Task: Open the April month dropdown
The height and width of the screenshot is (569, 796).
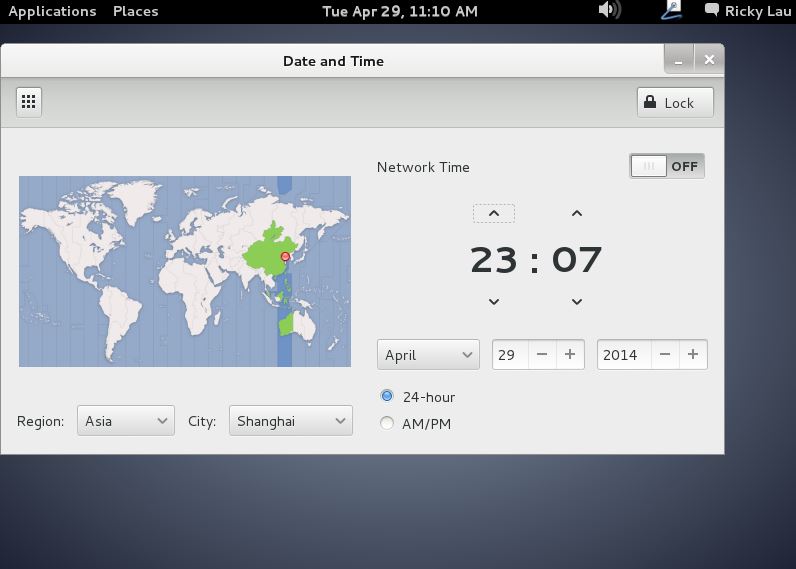Action: click(428, 355)
